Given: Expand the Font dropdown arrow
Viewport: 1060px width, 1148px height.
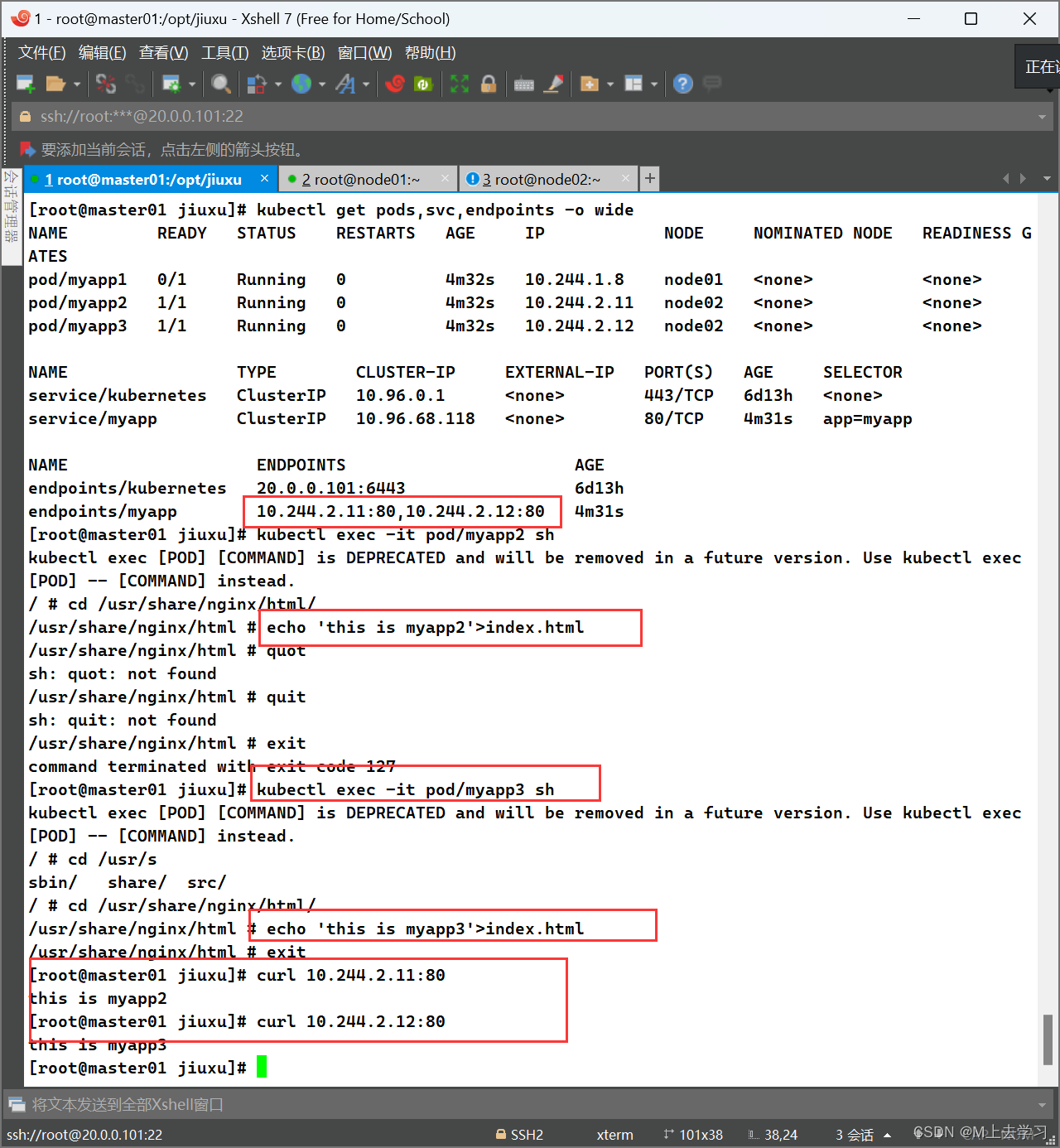Looking at the screenshot, I should point(366,84).
